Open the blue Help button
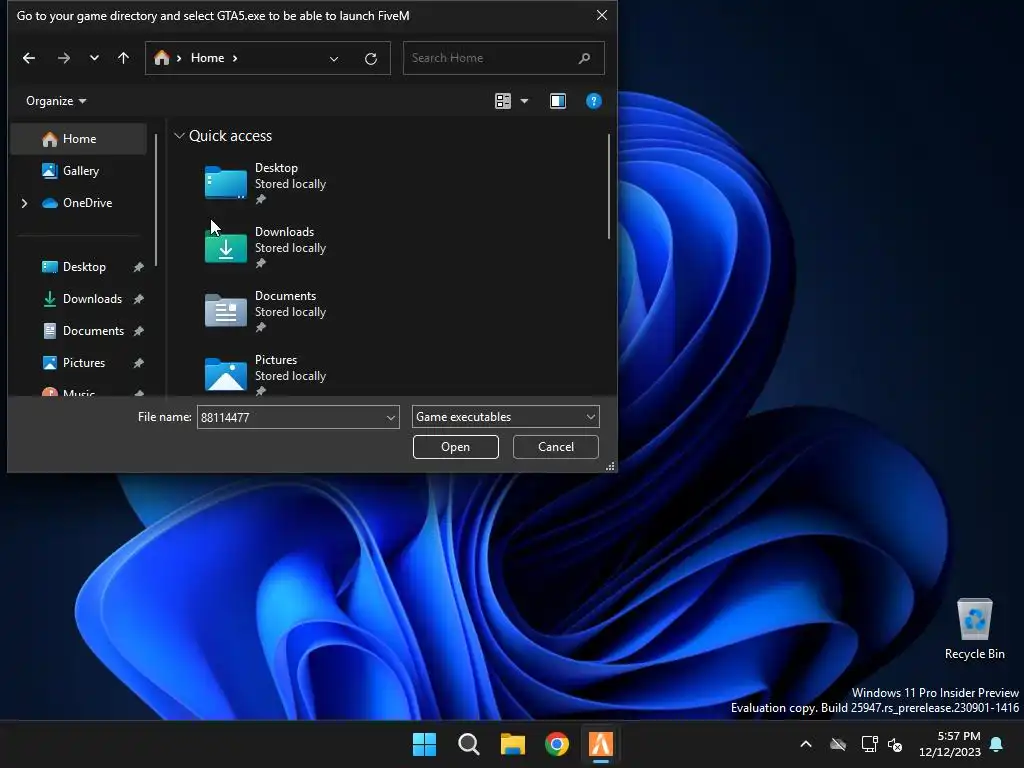Image resolution: width=1024 pixels, height=768 pixels. pyautogui.click(x=594, y=101)
